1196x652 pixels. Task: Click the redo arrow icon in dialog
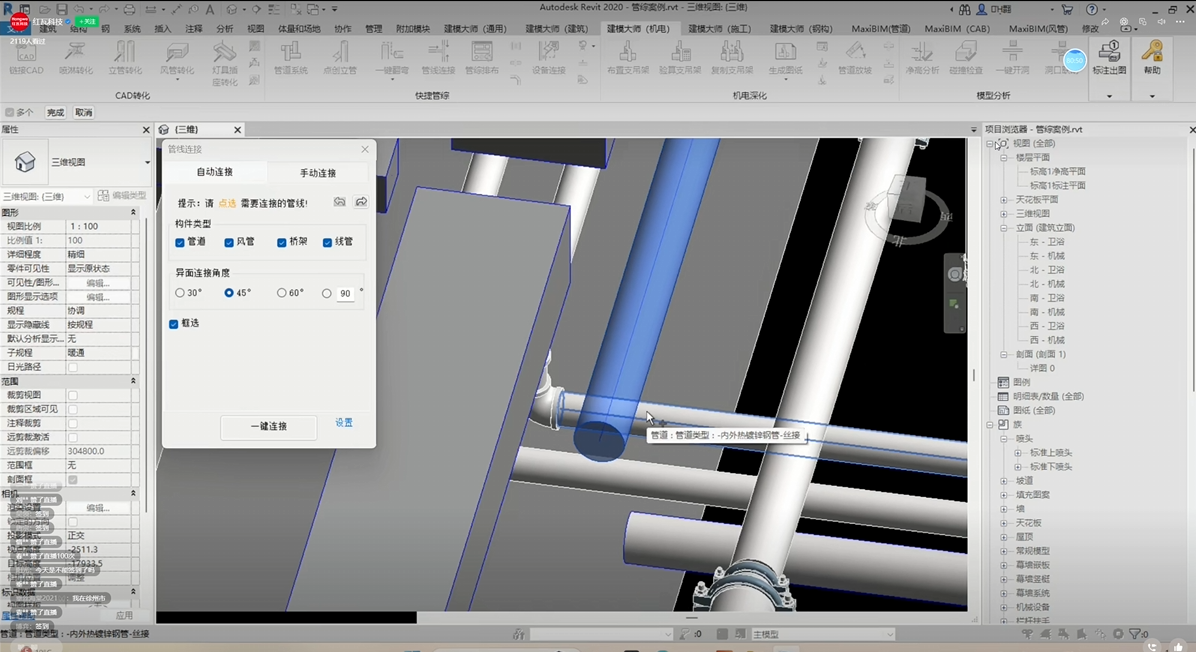(361, 202)
